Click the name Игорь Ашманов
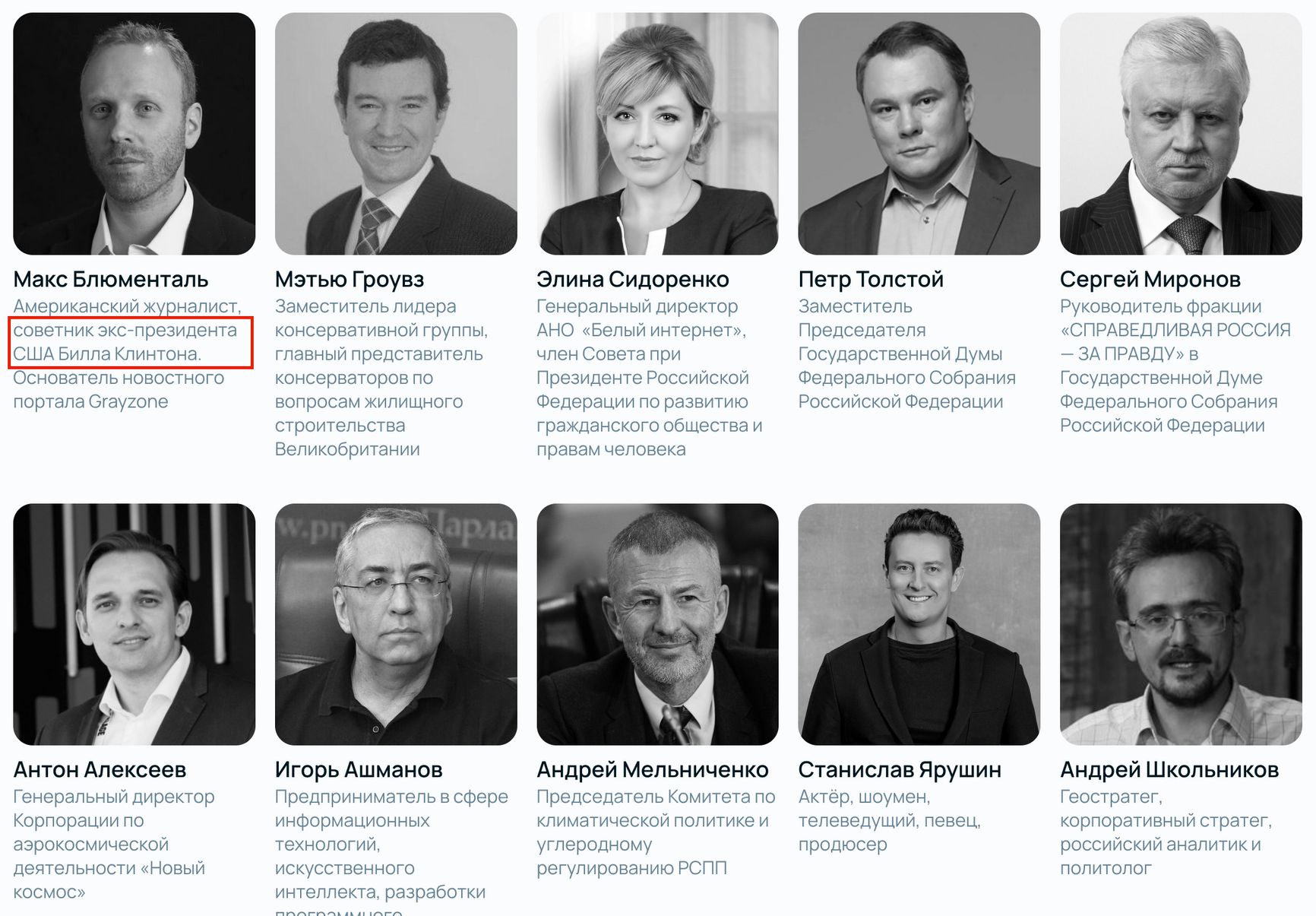 [x=359, y=769]
